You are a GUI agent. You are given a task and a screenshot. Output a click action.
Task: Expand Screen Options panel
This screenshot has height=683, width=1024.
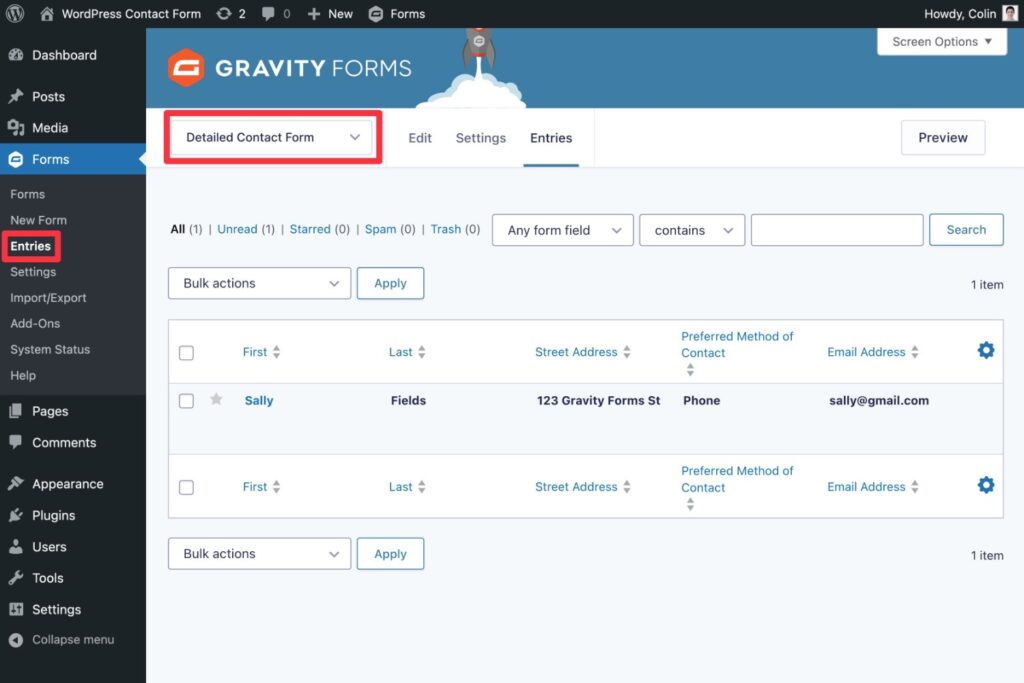(942, 42)
